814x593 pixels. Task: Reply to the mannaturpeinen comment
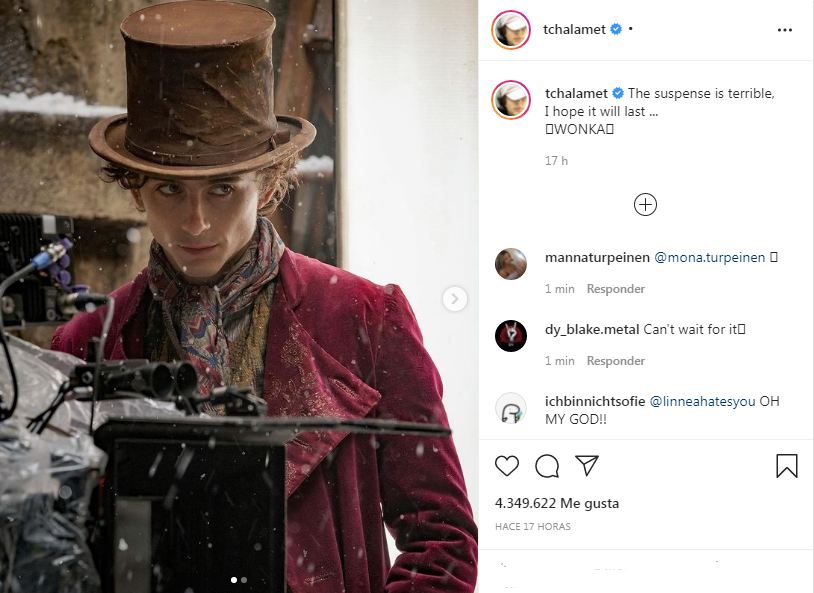click(x=616, y=289)
